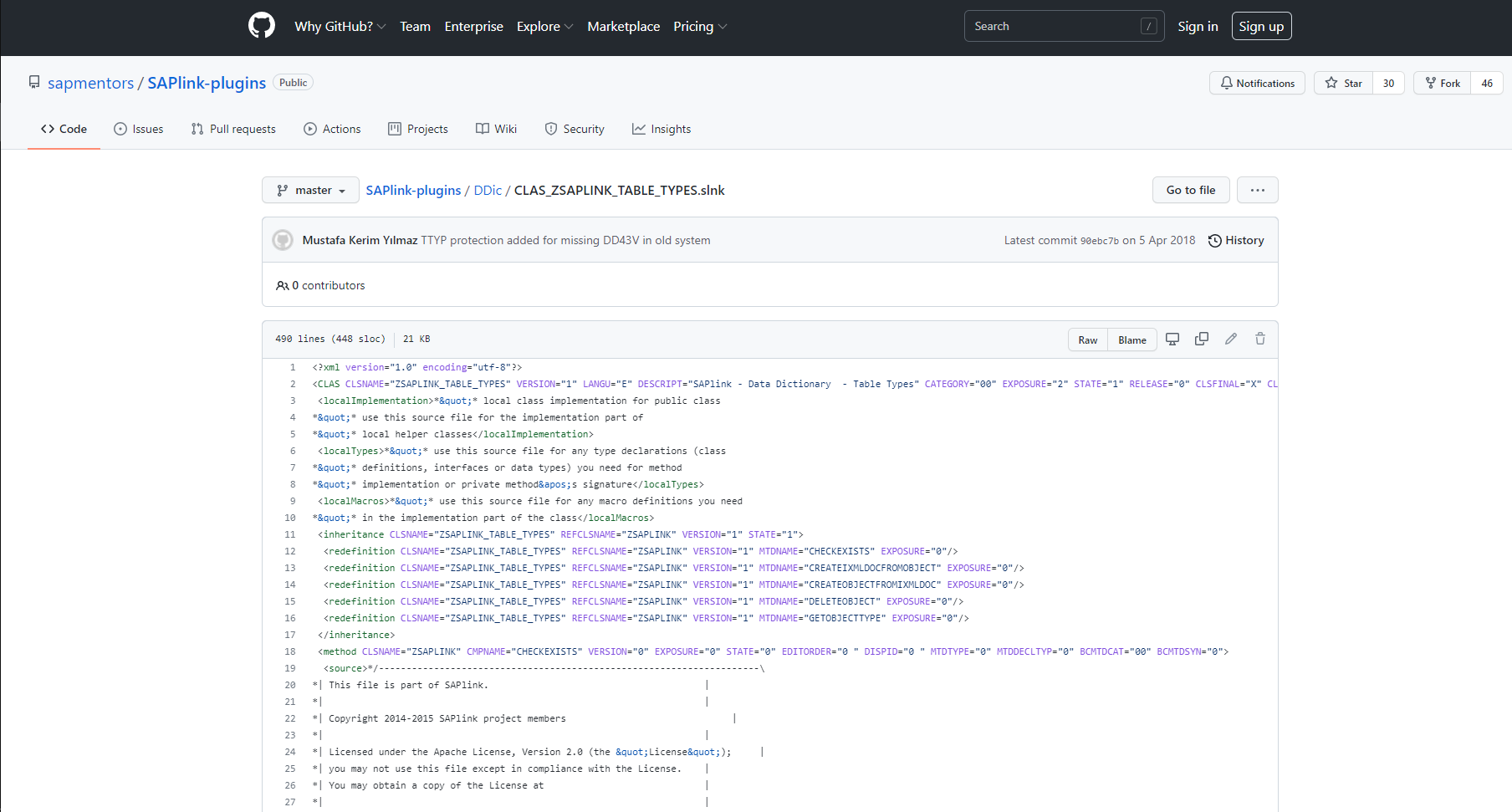Screen dimensions: 1512x812
Task: Click Sign up button
Action: (x=1261, y=26)
